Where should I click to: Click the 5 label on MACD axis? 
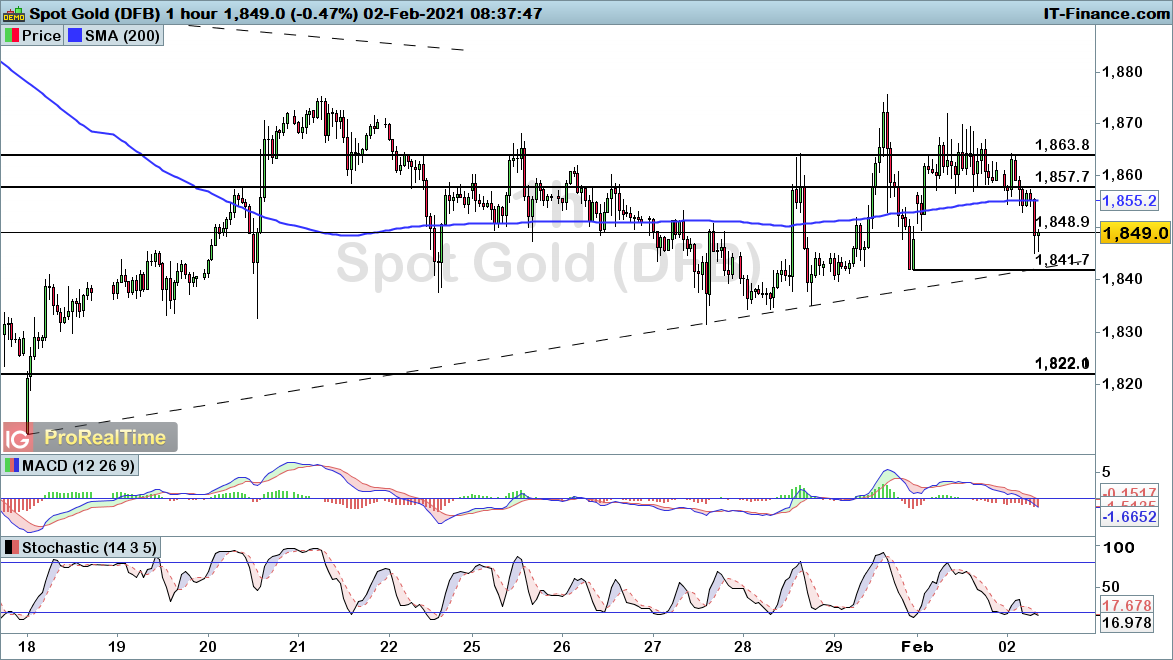(1106, 473)
